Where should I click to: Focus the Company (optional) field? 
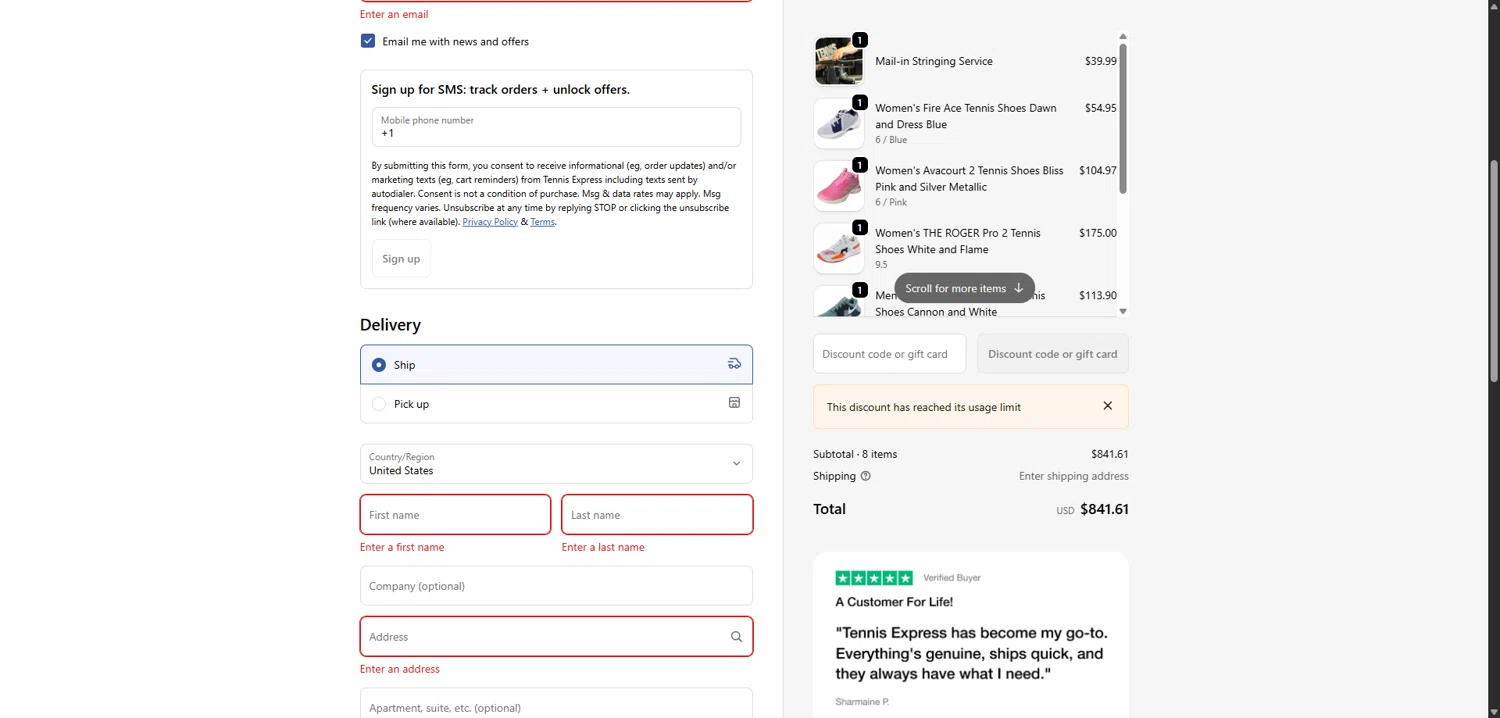[x=556, y=586]
